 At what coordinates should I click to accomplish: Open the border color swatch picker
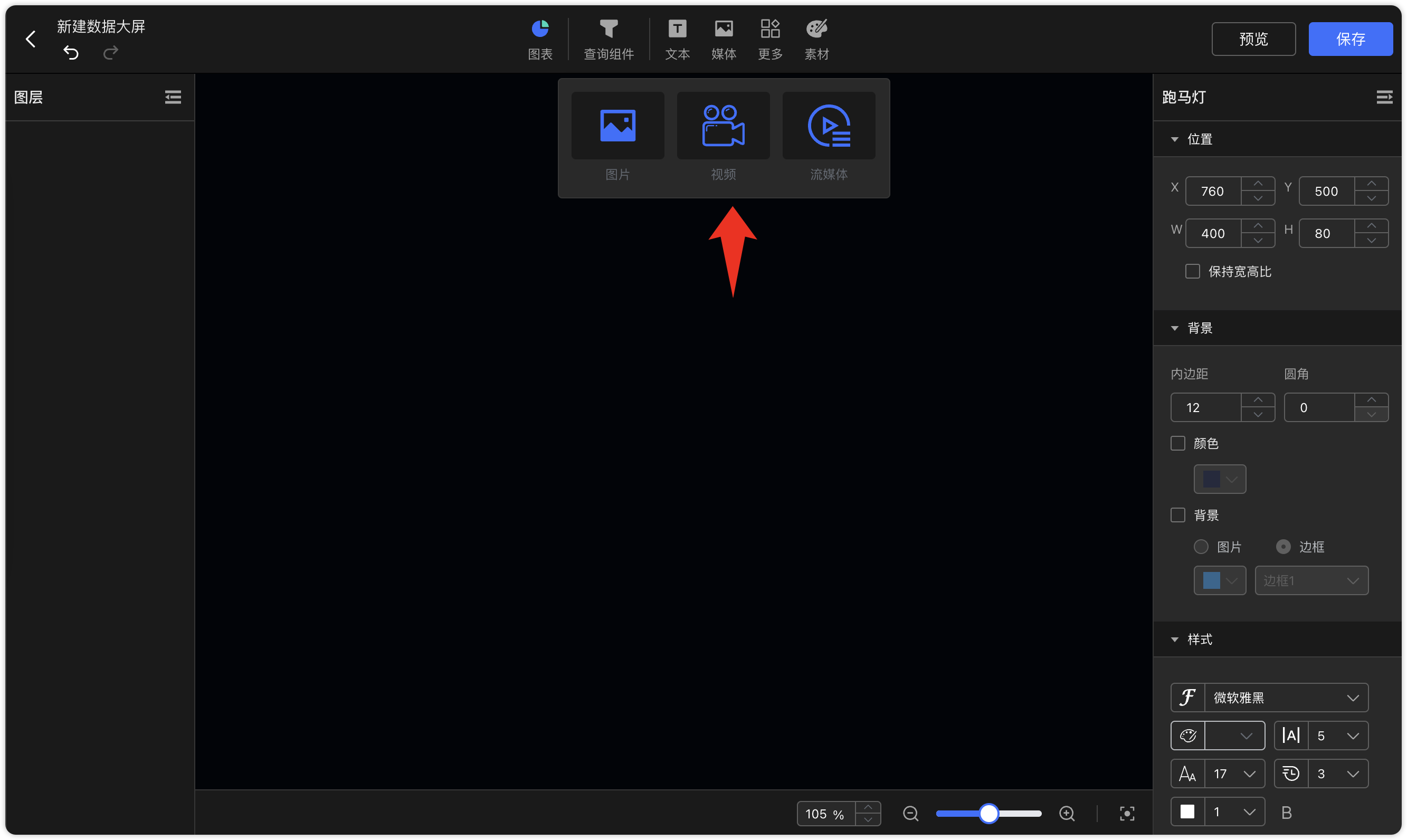pyautogui.click(x=1220, y=580)
